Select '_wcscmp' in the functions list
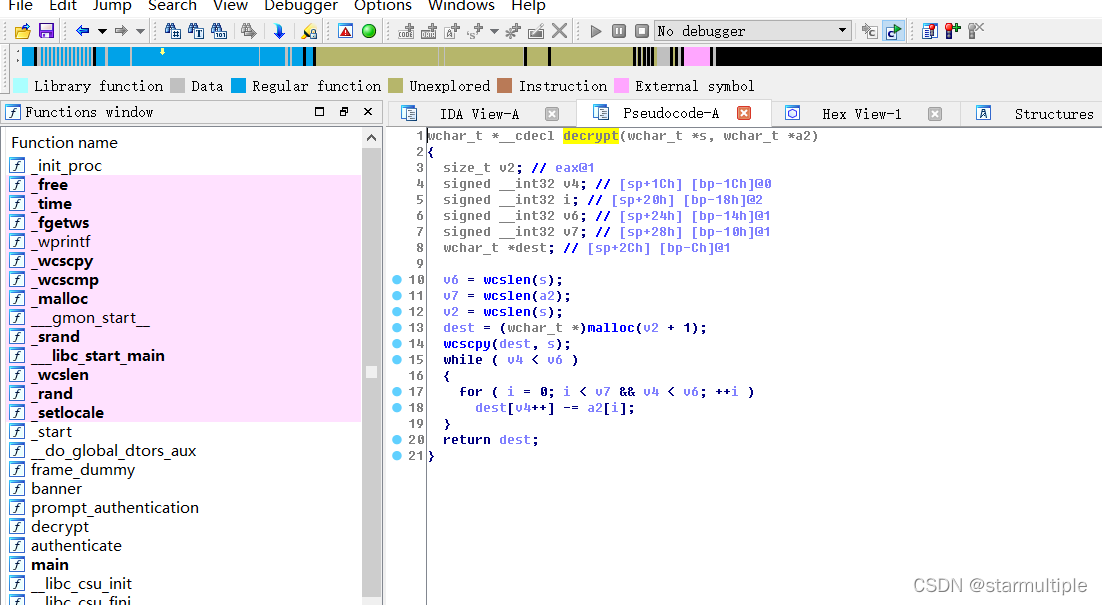1102x605 pixels. 67,280
